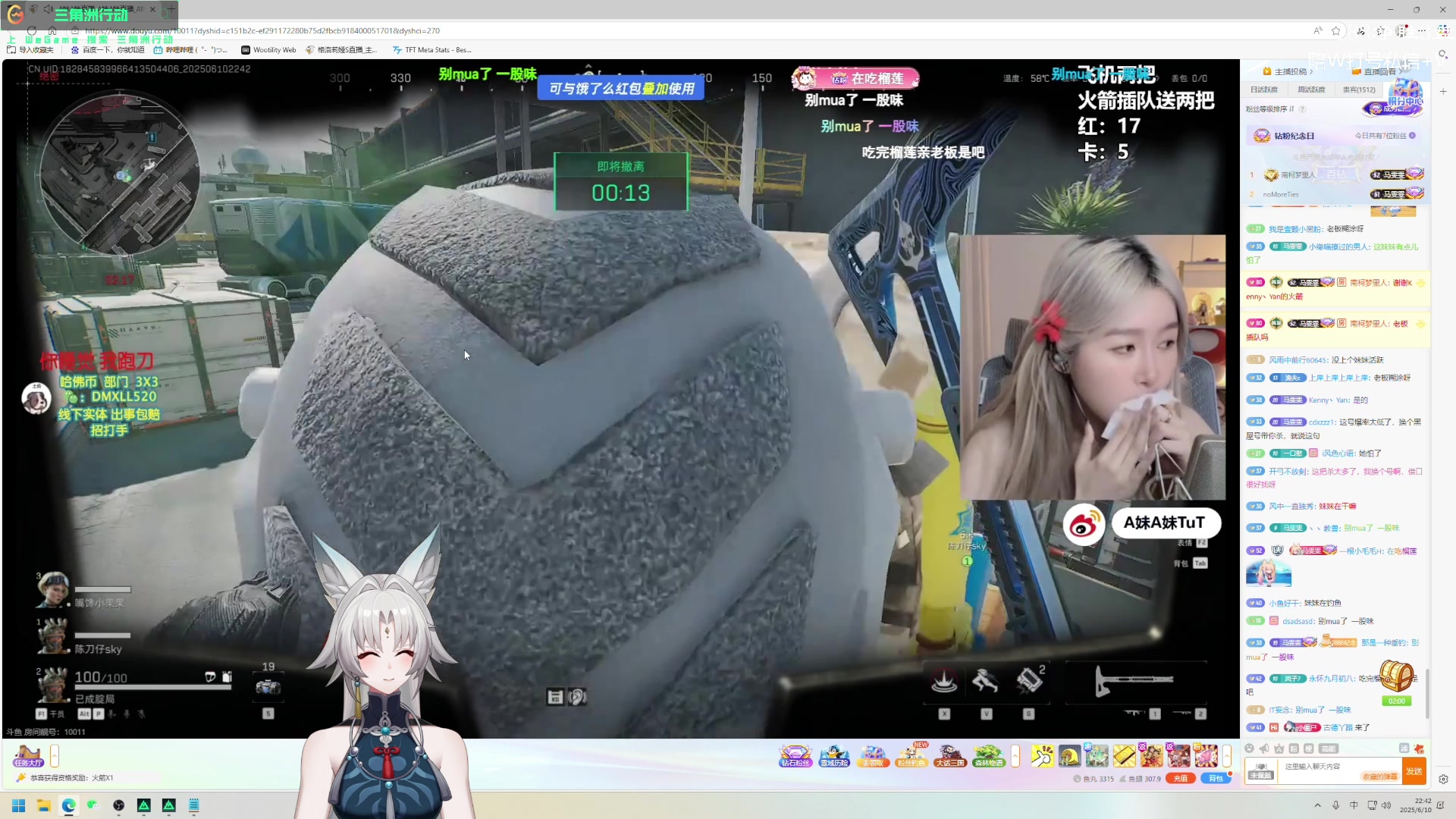This screenshot has width=1456, height=819.
Task: Click the browser address bar URL
Action: click(x=262, y=31)
